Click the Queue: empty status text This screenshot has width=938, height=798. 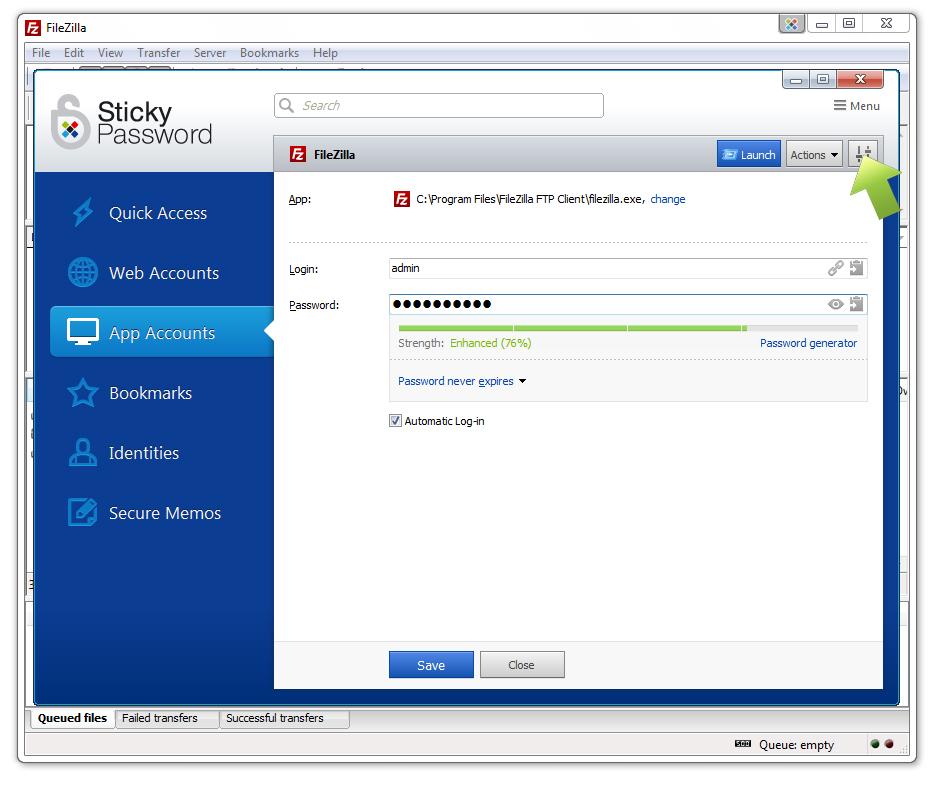click(x=796, y=745)
